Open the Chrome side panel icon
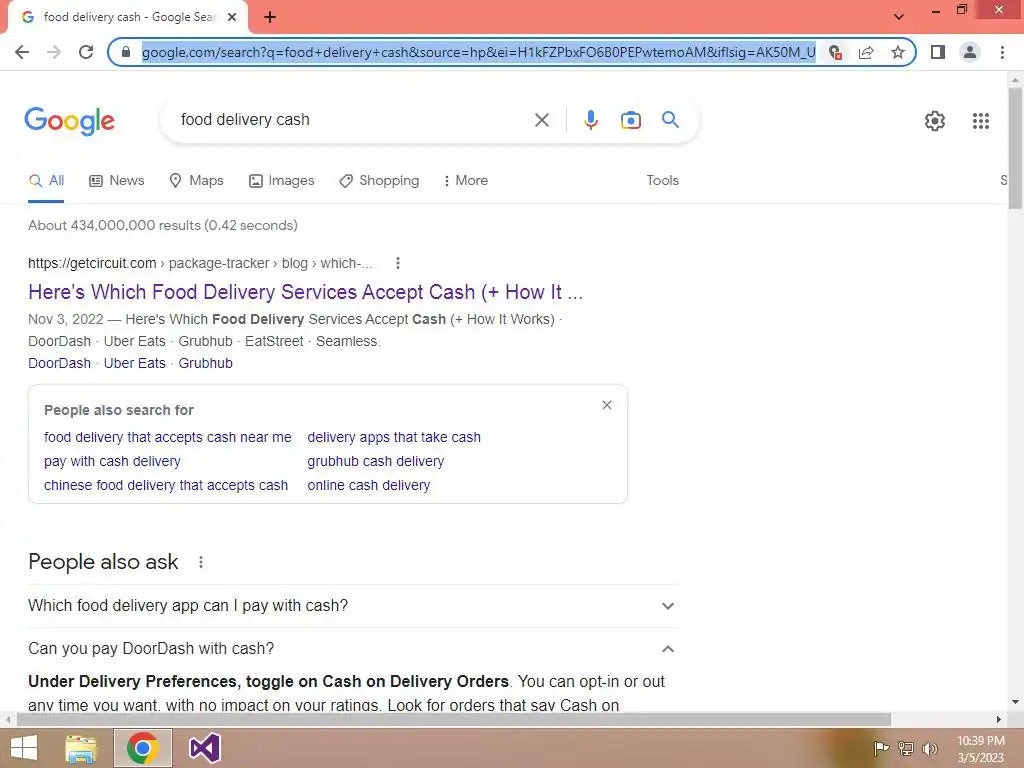 pos(938,52)
